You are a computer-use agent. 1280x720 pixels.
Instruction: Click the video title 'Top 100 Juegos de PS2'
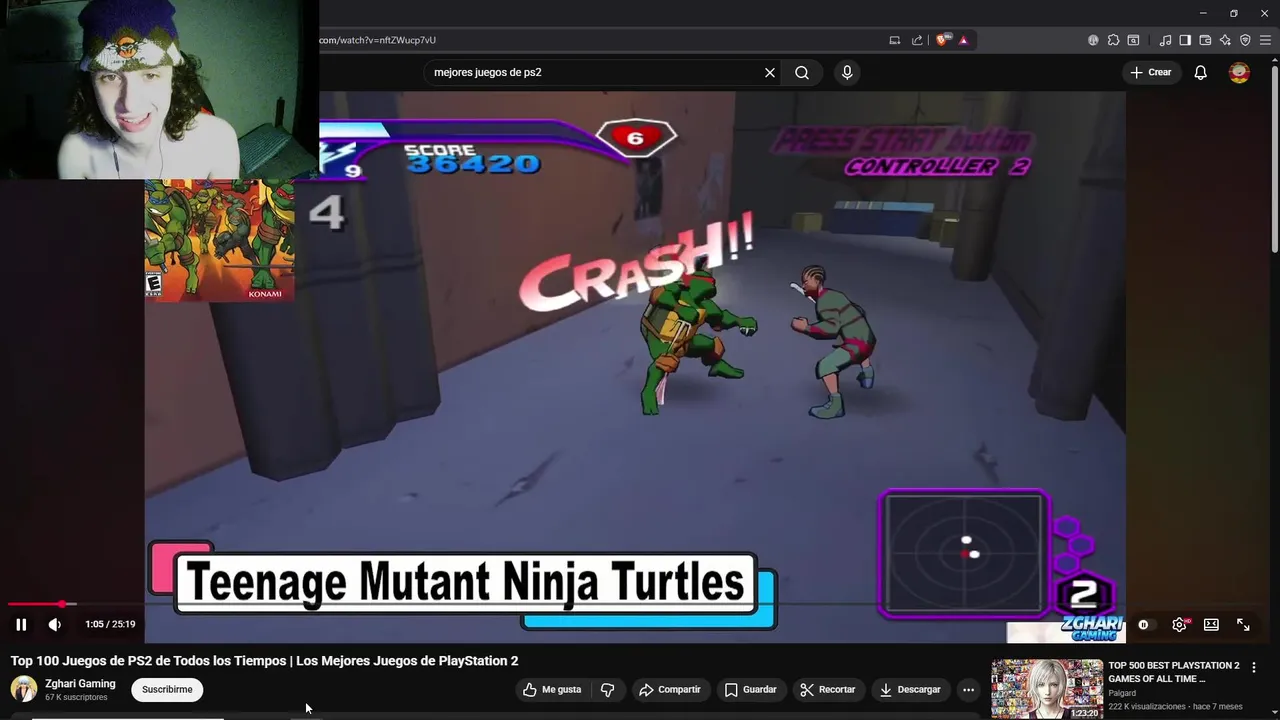pyautogui.click(x=264, y=661)
